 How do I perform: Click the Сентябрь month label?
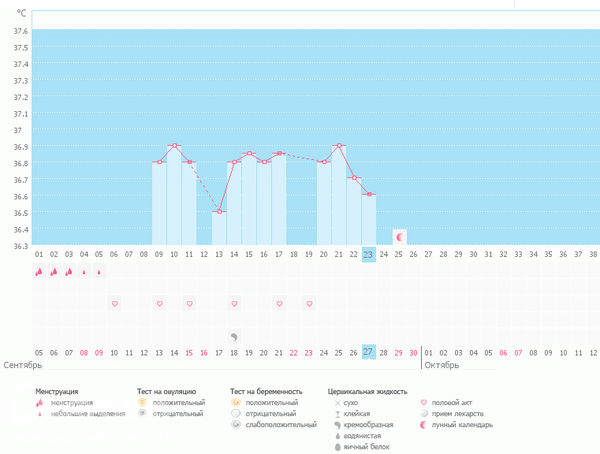pyautogui.click(x=24, y=366)
